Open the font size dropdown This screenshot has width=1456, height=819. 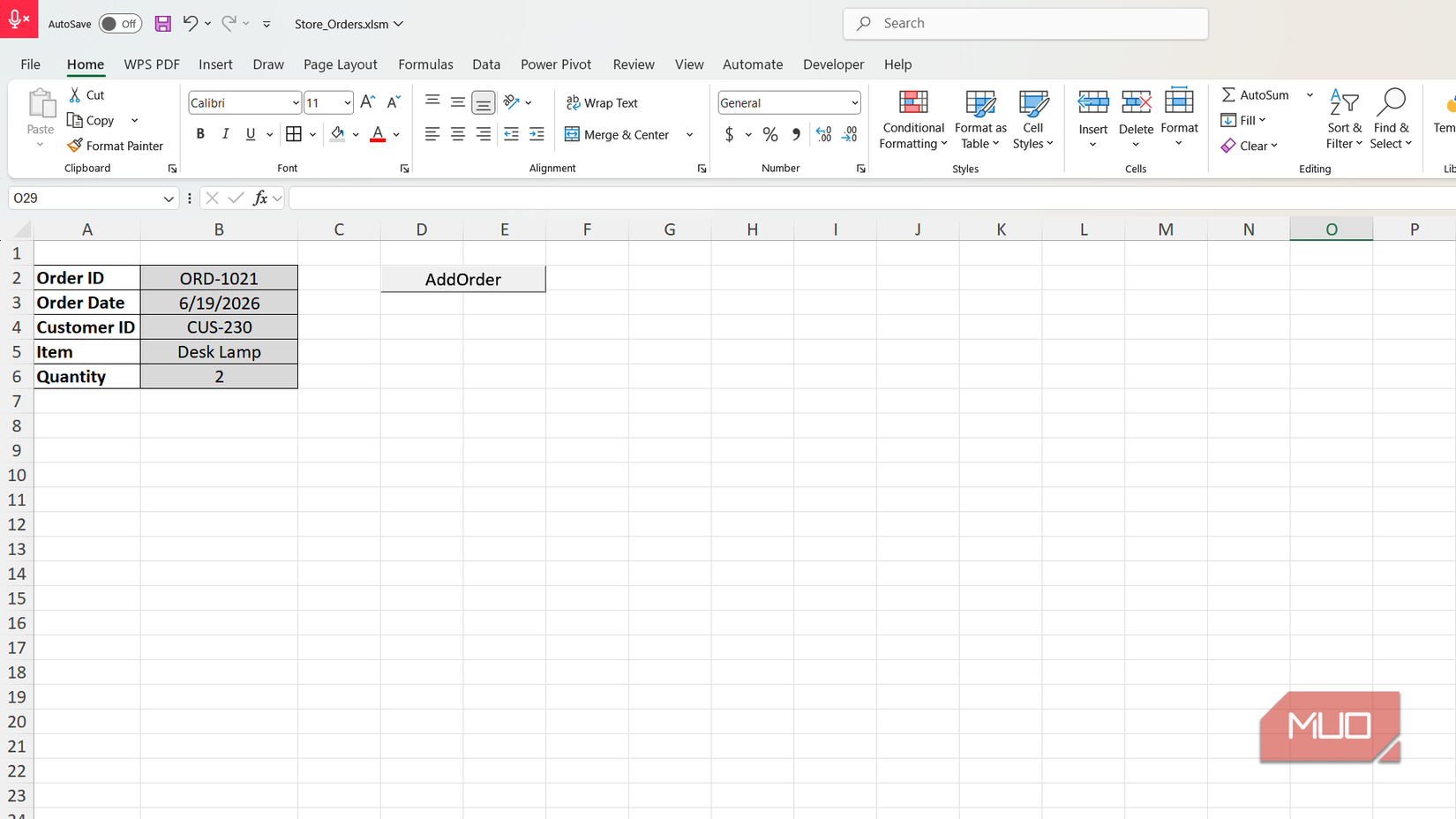click(x=348, y=103)
